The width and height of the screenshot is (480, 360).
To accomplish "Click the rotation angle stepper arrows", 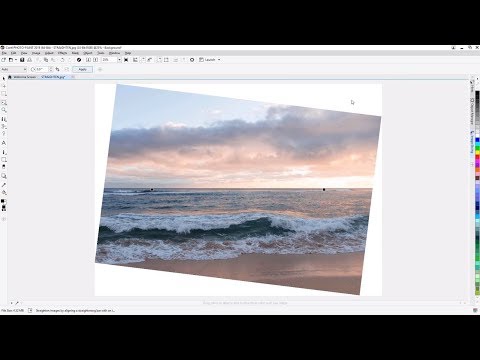I will coord(51,69).
